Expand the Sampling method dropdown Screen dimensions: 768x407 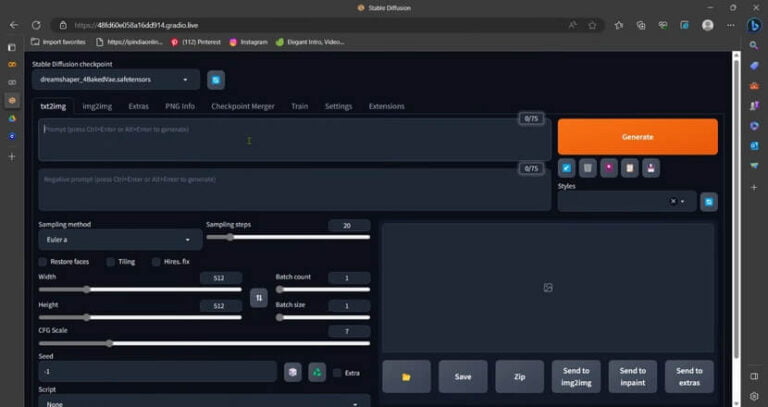coord(120,240)
